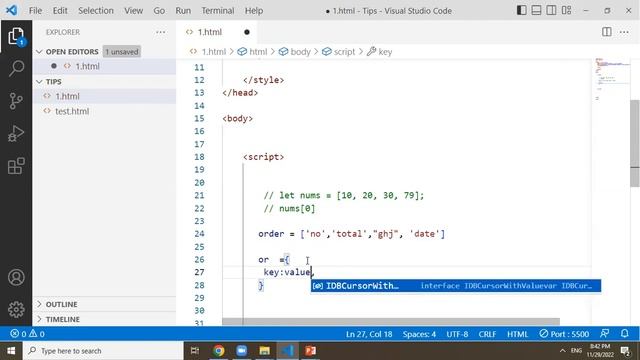Open editor More Actions ellipsis
640x360 pixels.
pyautogui.click(x=624, y=32)
